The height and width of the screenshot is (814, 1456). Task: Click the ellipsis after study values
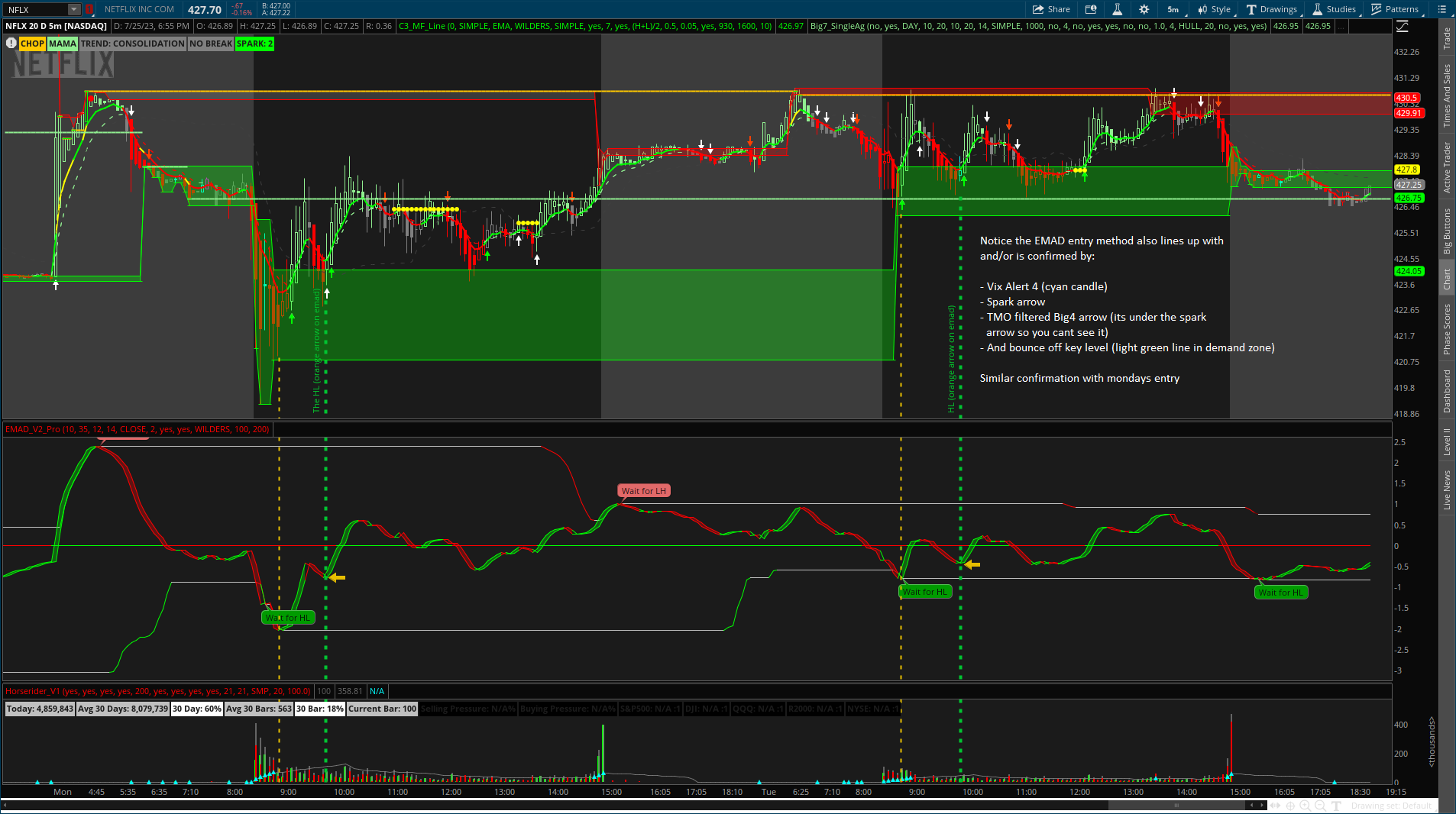tap(1341, 26)
